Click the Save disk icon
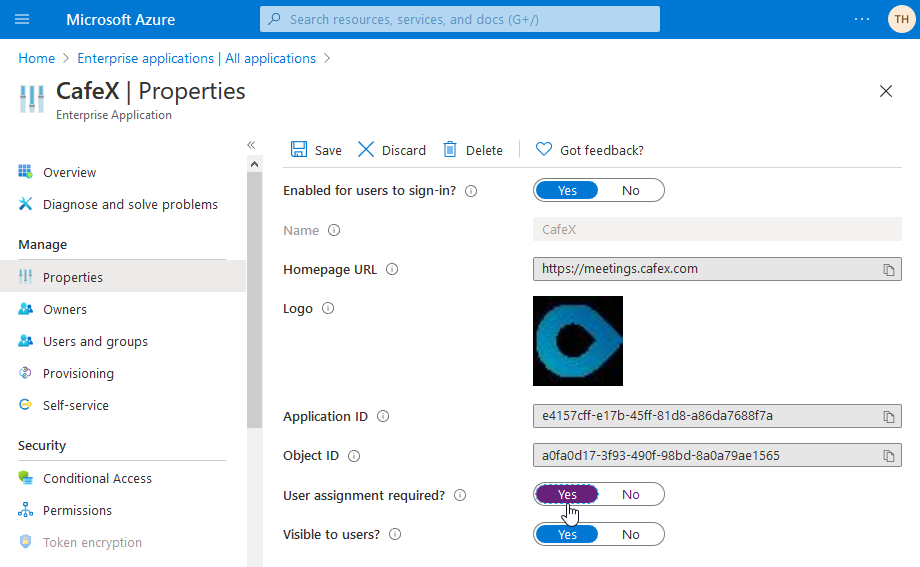The height and width of the screenshot is (567, 920). 299,150
